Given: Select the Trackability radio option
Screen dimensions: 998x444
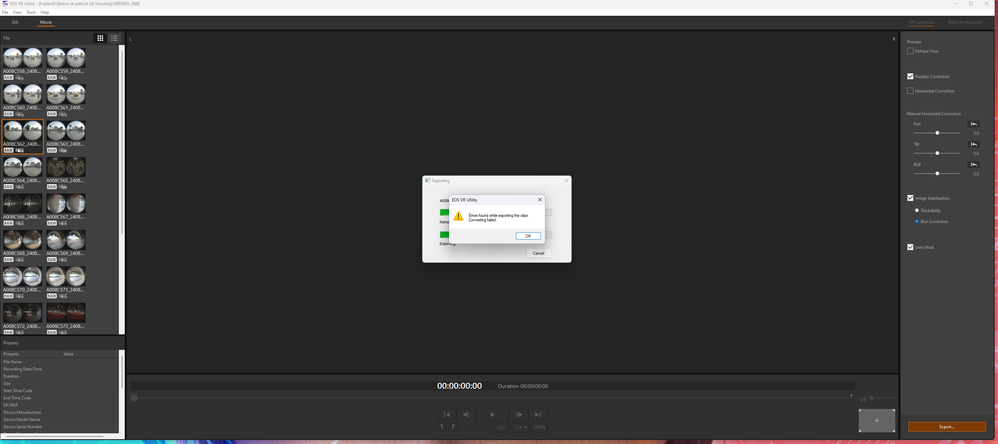Looking at the screenshot, I should click(x=917, y=211).
